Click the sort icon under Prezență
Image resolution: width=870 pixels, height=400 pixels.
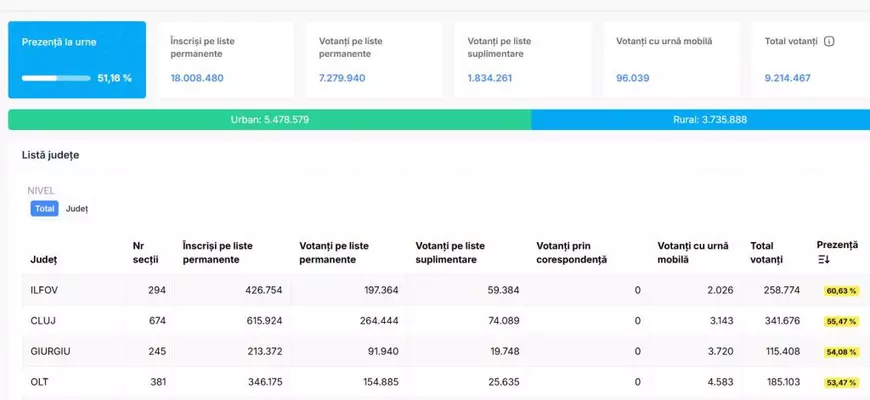[x=824, y=260]
